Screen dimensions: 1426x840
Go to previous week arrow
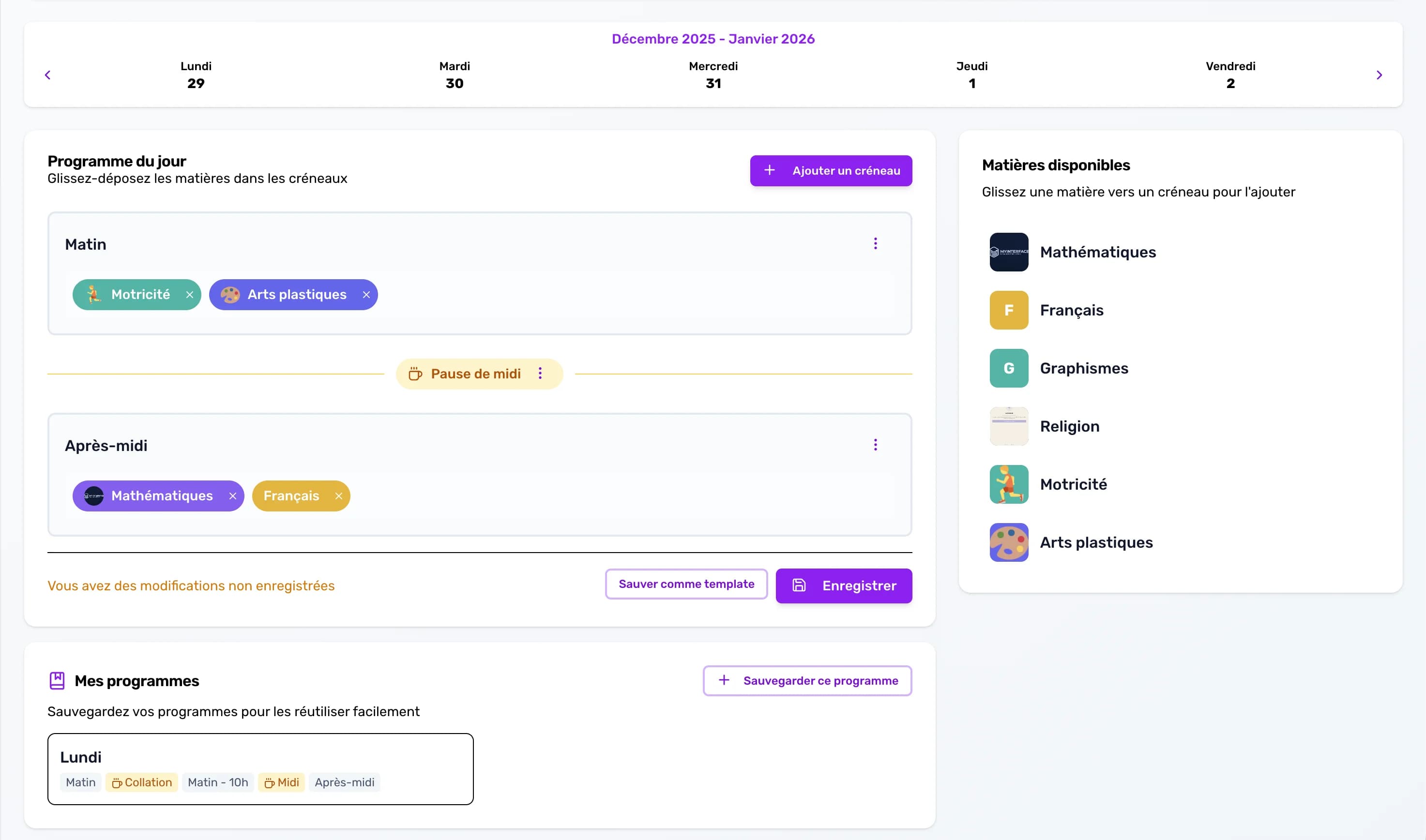pos(47,75)
